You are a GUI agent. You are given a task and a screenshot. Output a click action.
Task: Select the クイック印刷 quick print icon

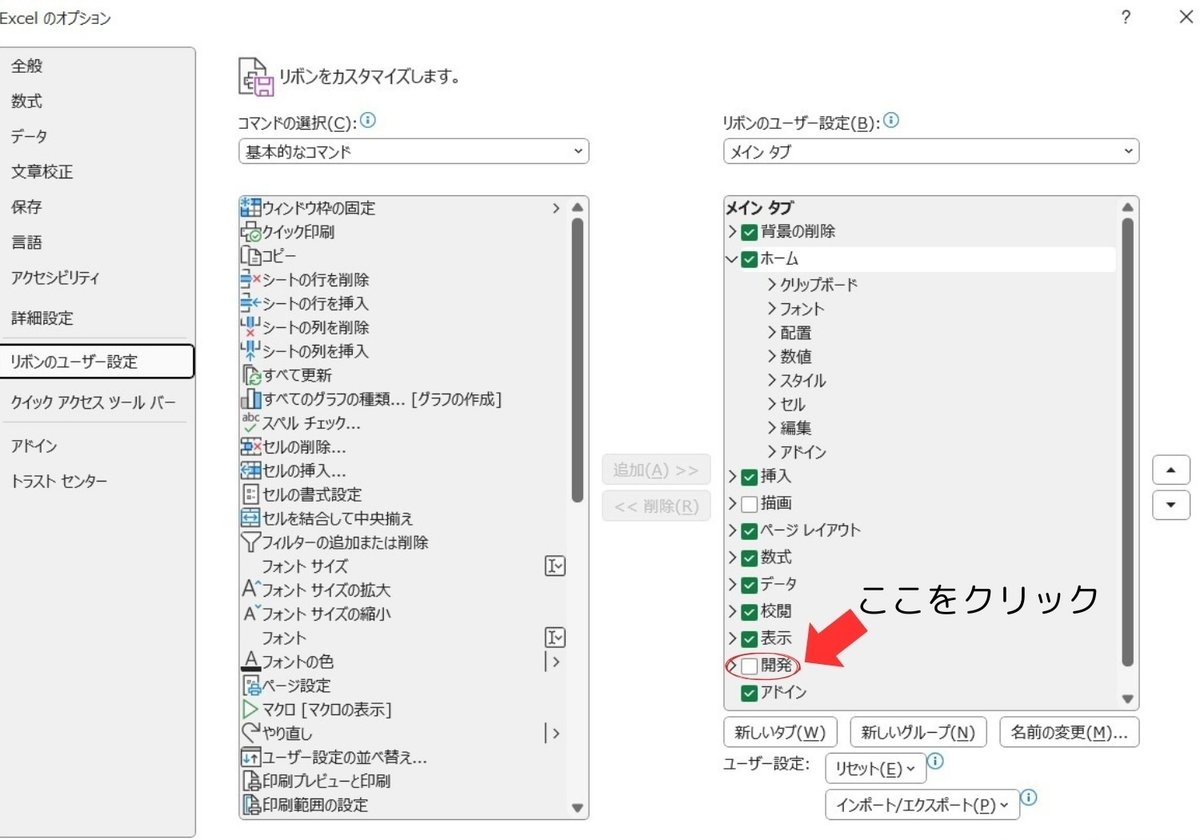251,232
